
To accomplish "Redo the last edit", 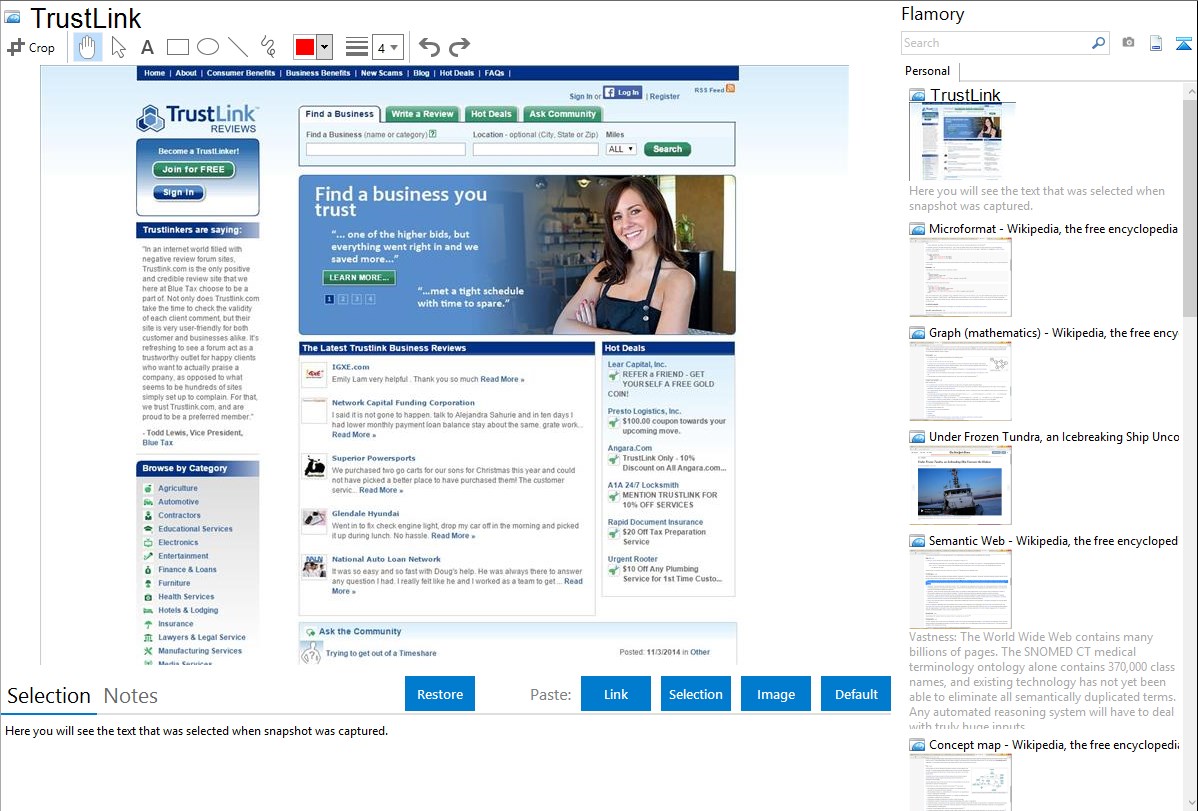I will (459, 47).
